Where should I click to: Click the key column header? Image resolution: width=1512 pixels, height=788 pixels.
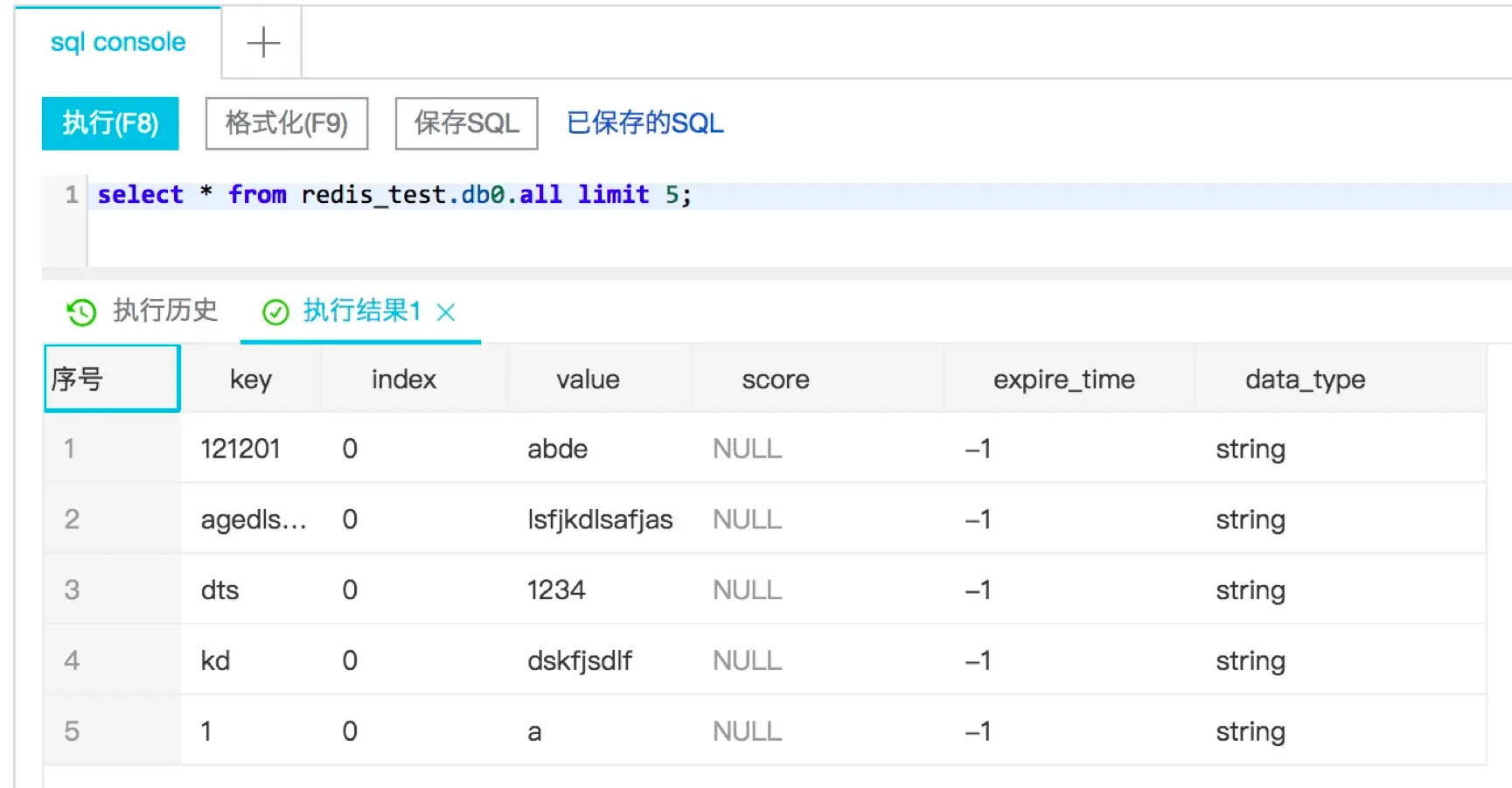(251, 379)
